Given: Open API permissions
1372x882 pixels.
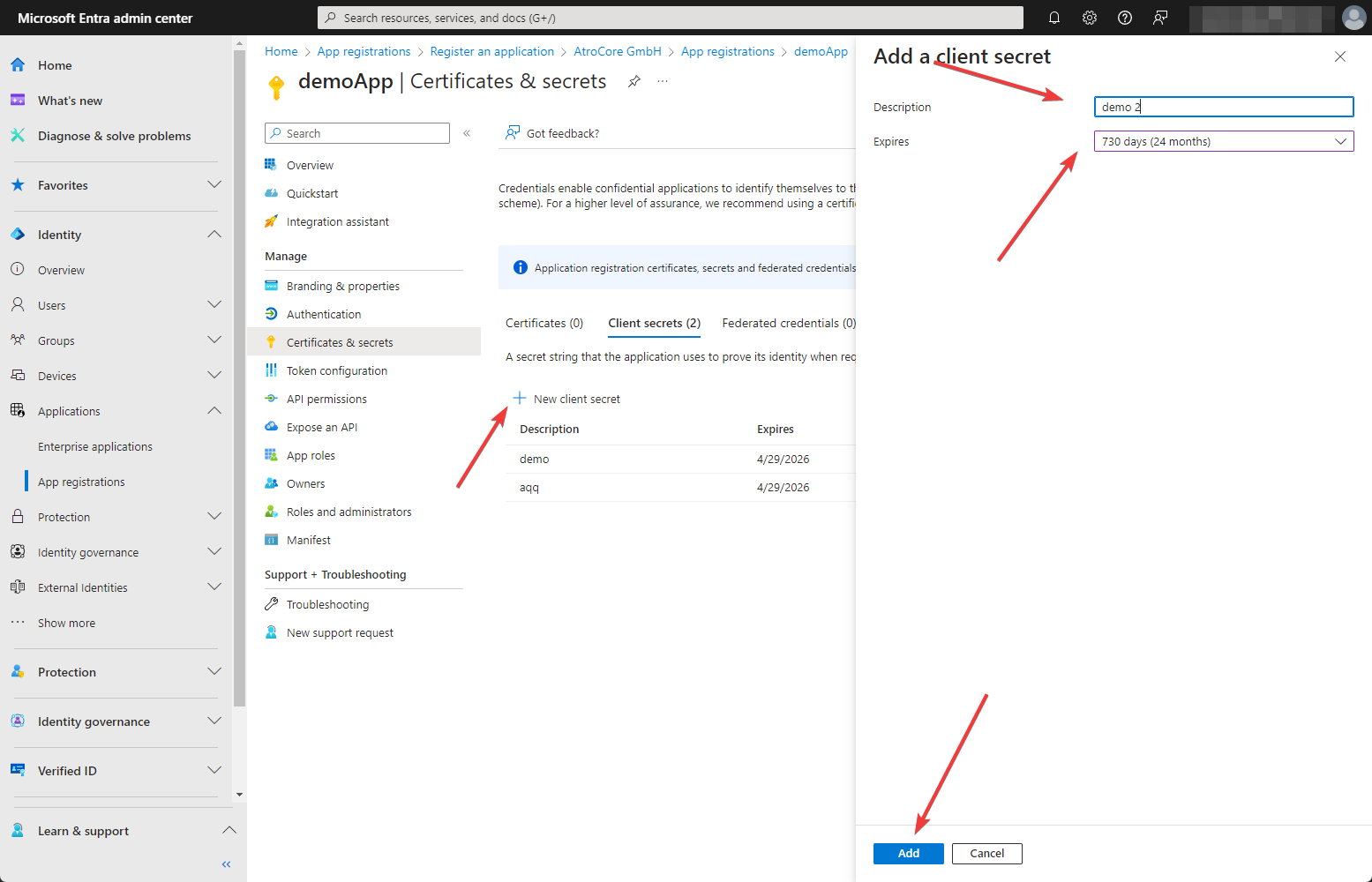Looking at the screenshot, I should (326, 398).
